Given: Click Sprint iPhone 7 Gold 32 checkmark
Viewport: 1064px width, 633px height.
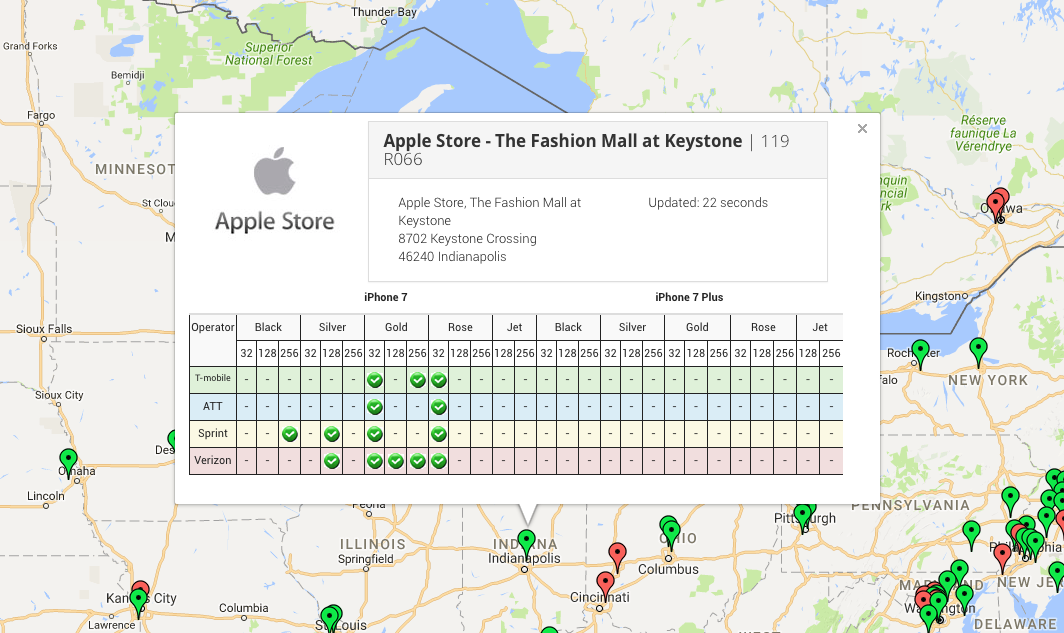Looking at the screenshot, I should (x=375, y=434).
